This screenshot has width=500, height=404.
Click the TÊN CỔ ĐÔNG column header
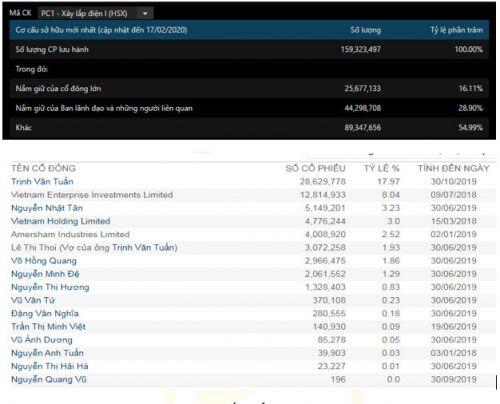click(43, 168)
